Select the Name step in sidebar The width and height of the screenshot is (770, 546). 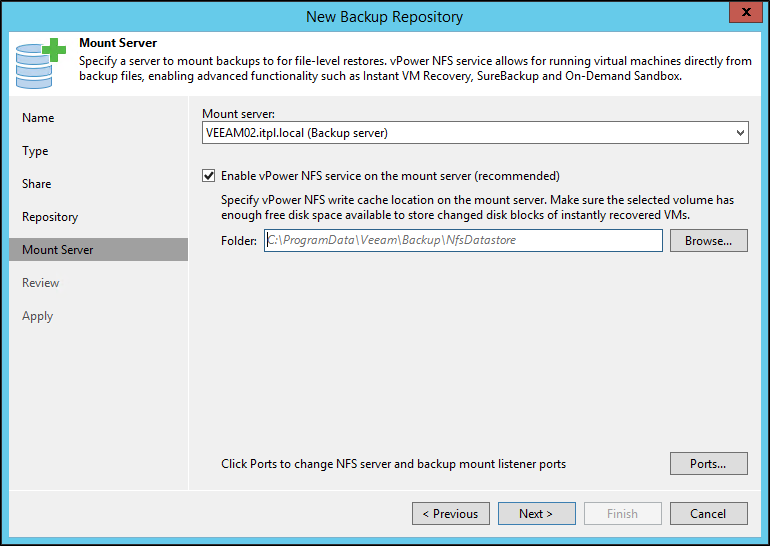(38, 118)
